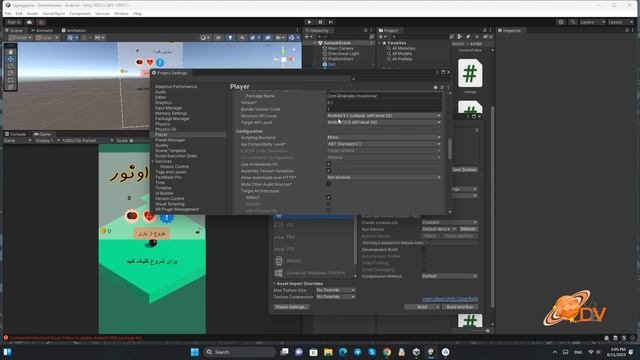Select the Rotate tool in Scene toolbar
The image size is (640, 360).
click(x=11, y=66)
